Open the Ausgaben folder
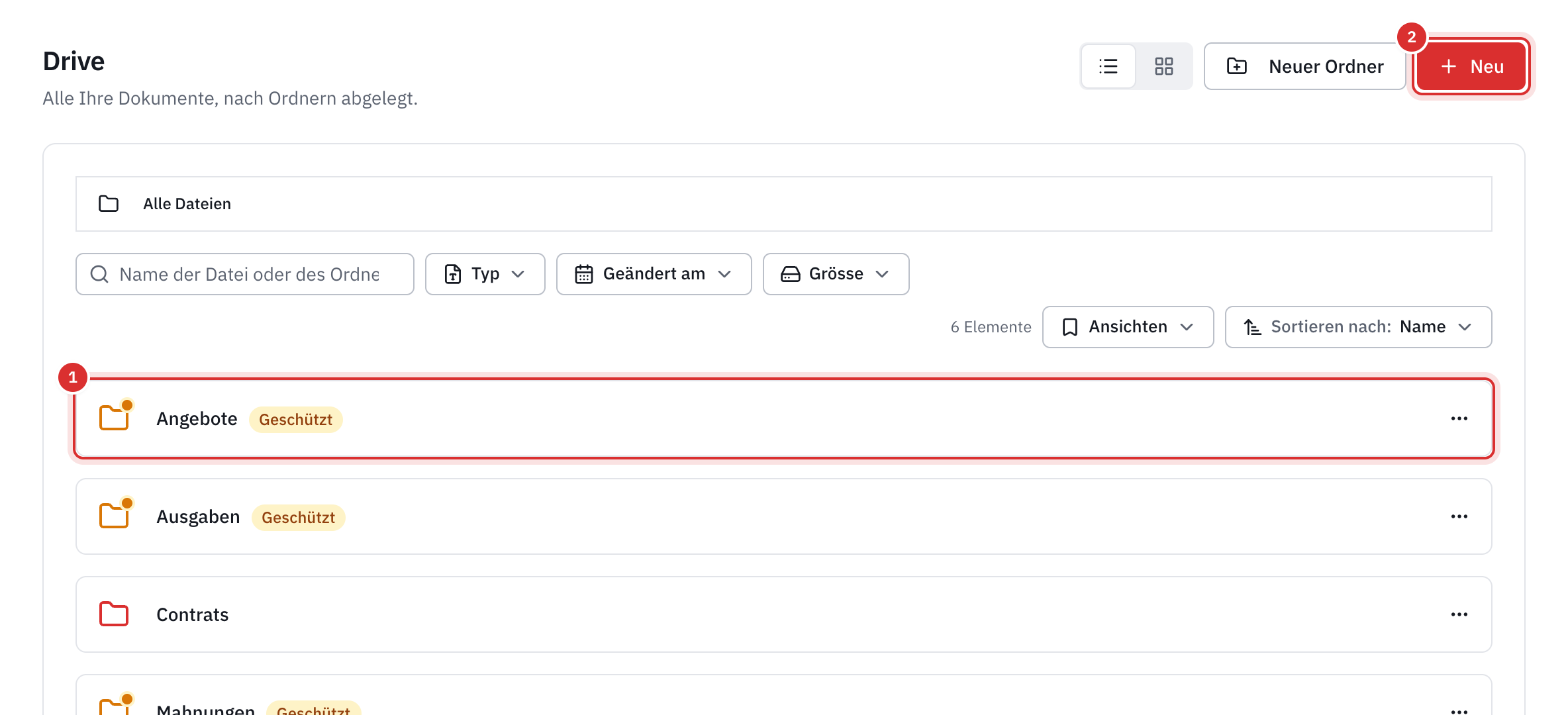The width and height of the screenshot is (1568, 715). (x=783, y=516)
